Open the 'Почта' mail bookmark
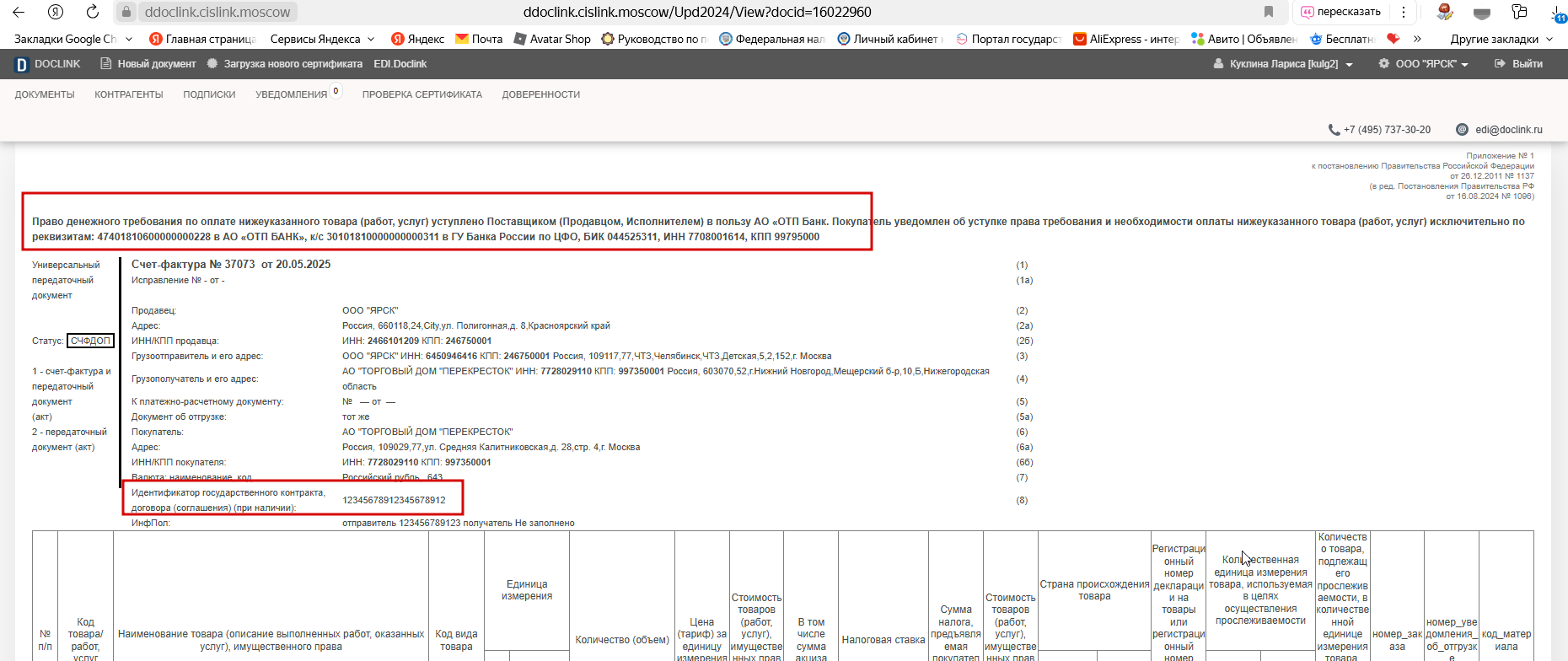 [x=479, y=39]
